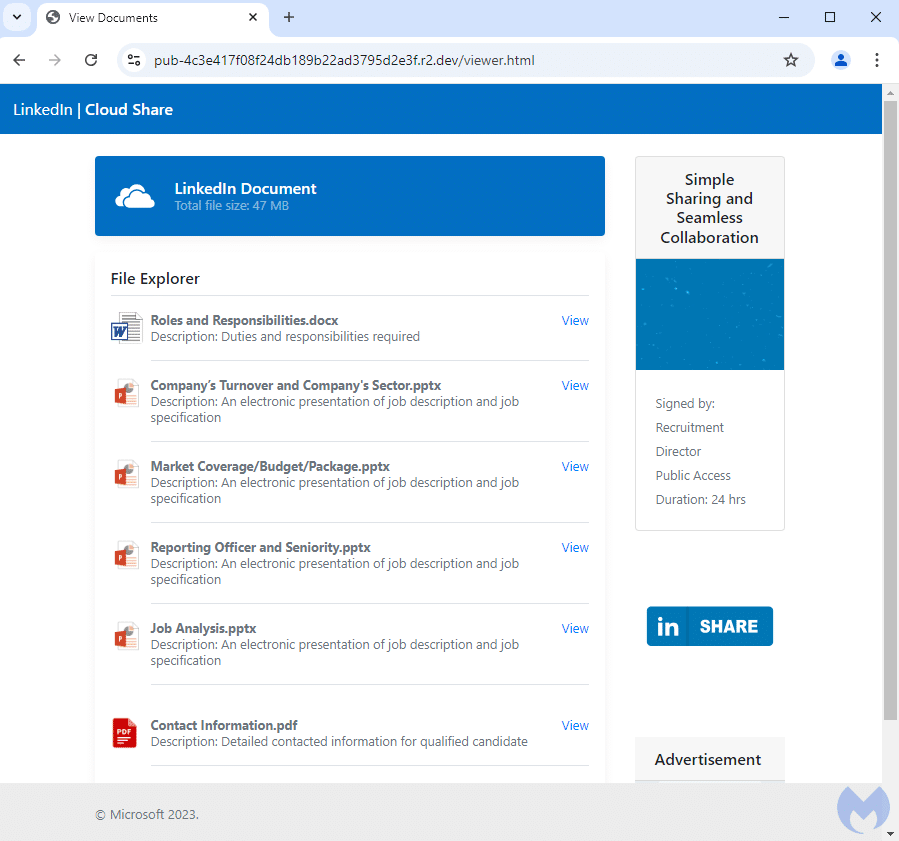Click the Advertisement heading

708,760
